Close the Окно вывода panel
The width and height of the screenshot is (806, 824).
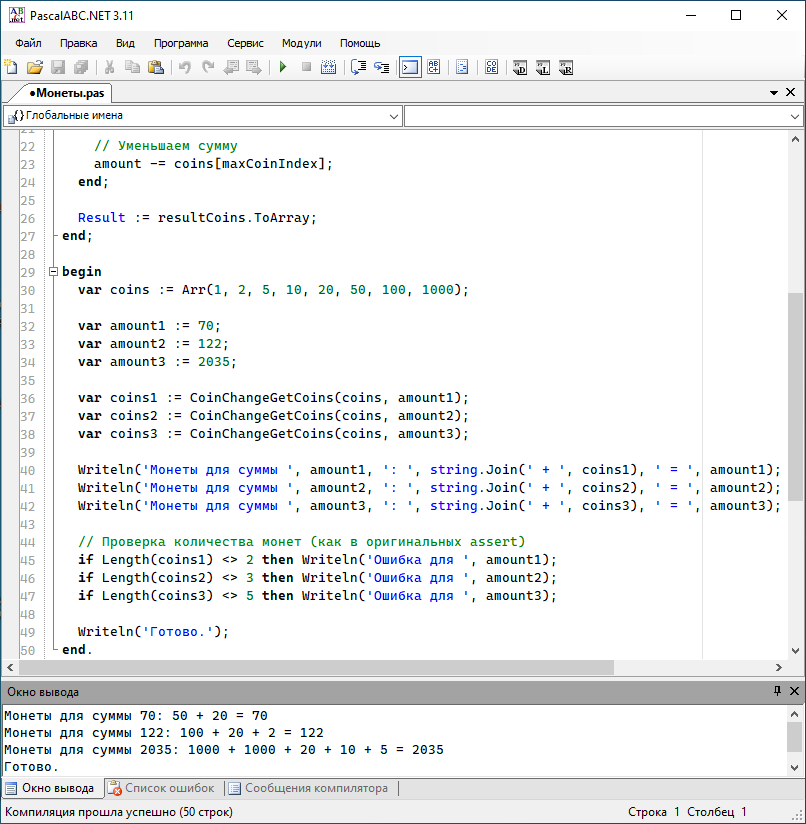point(794,691)
